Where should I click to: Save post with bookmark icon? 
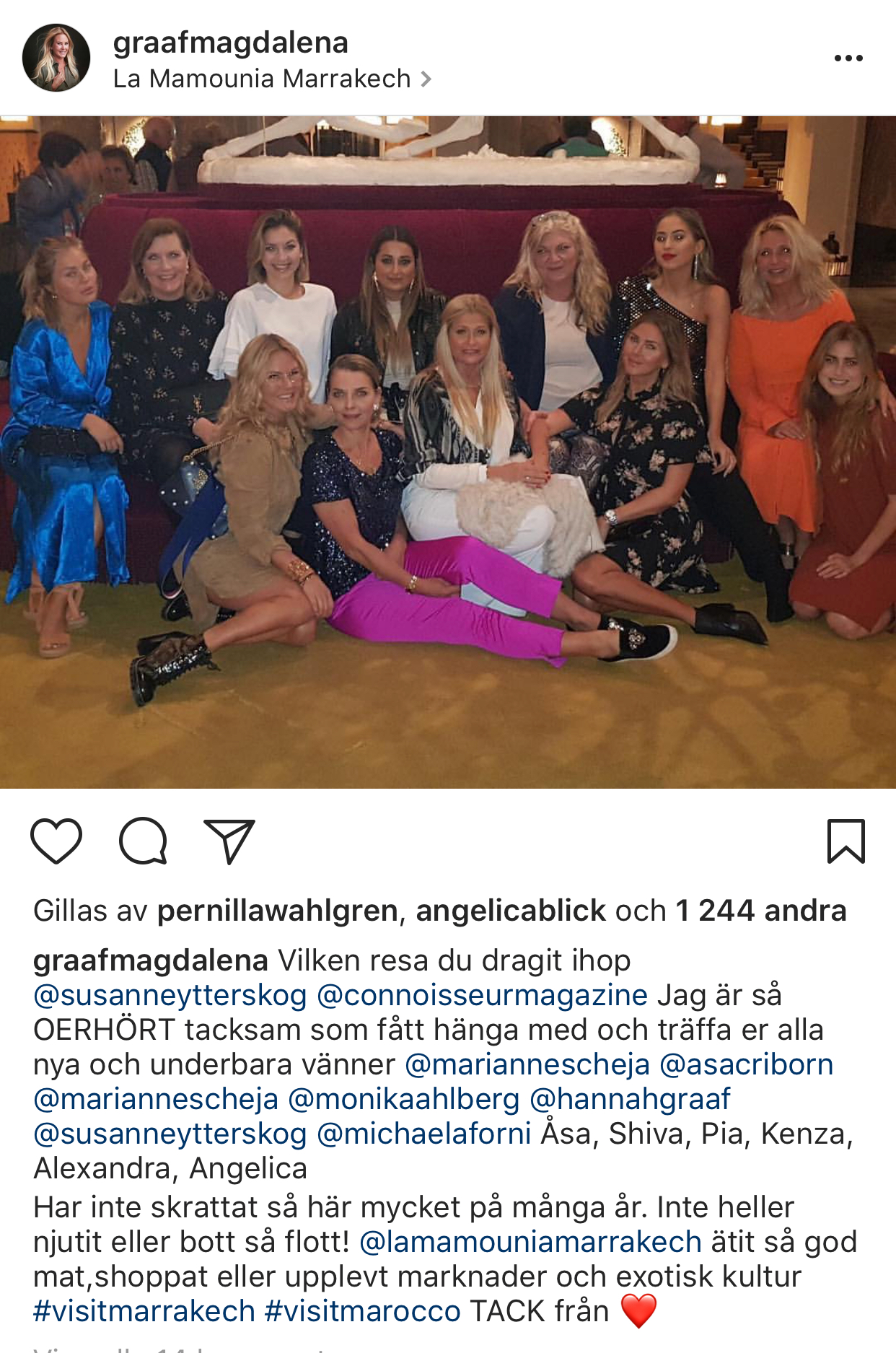(x=846, y=841)
